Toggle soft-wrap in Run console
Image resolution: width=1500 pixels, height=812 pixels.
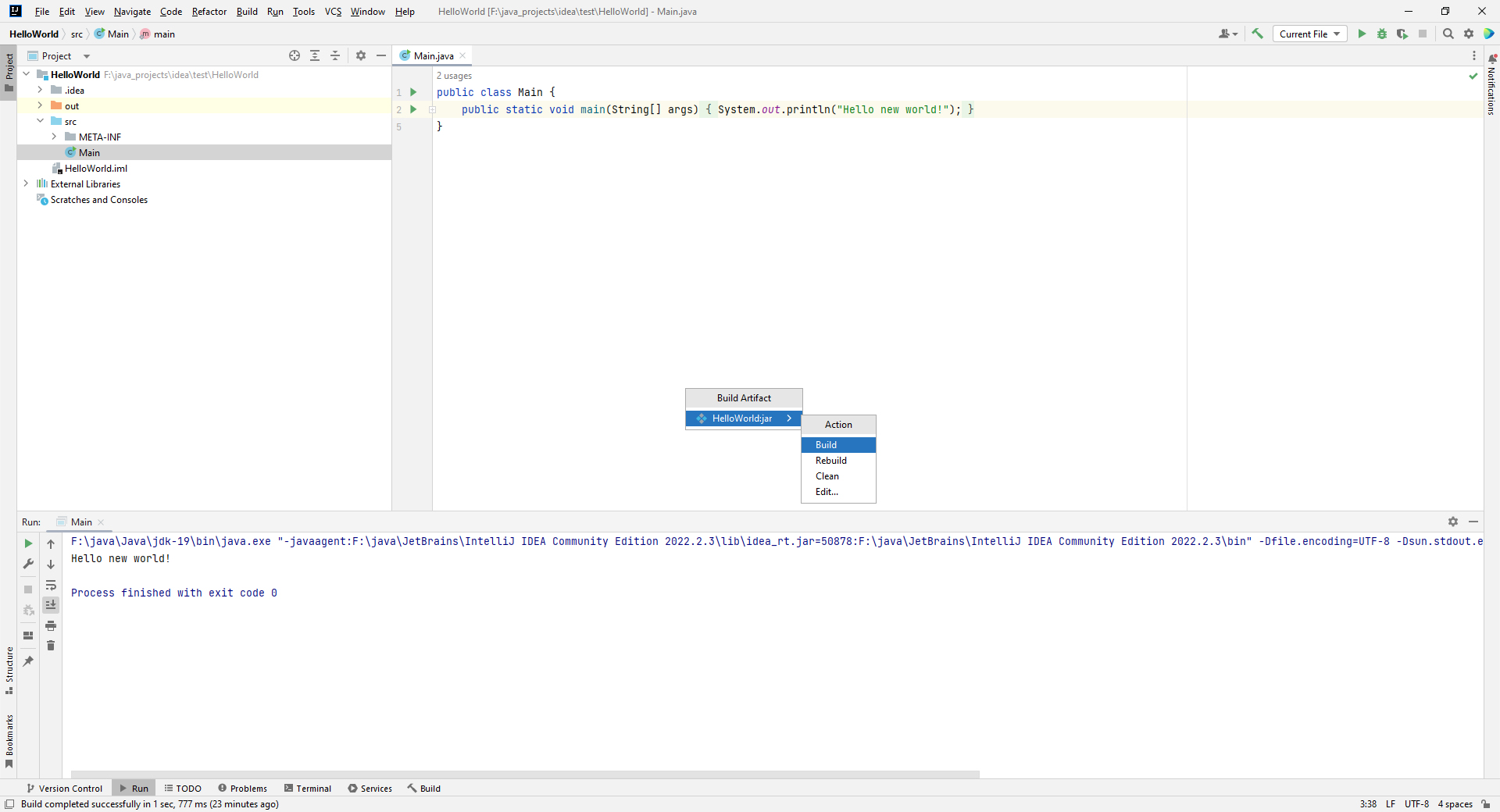tap(51, 585)
